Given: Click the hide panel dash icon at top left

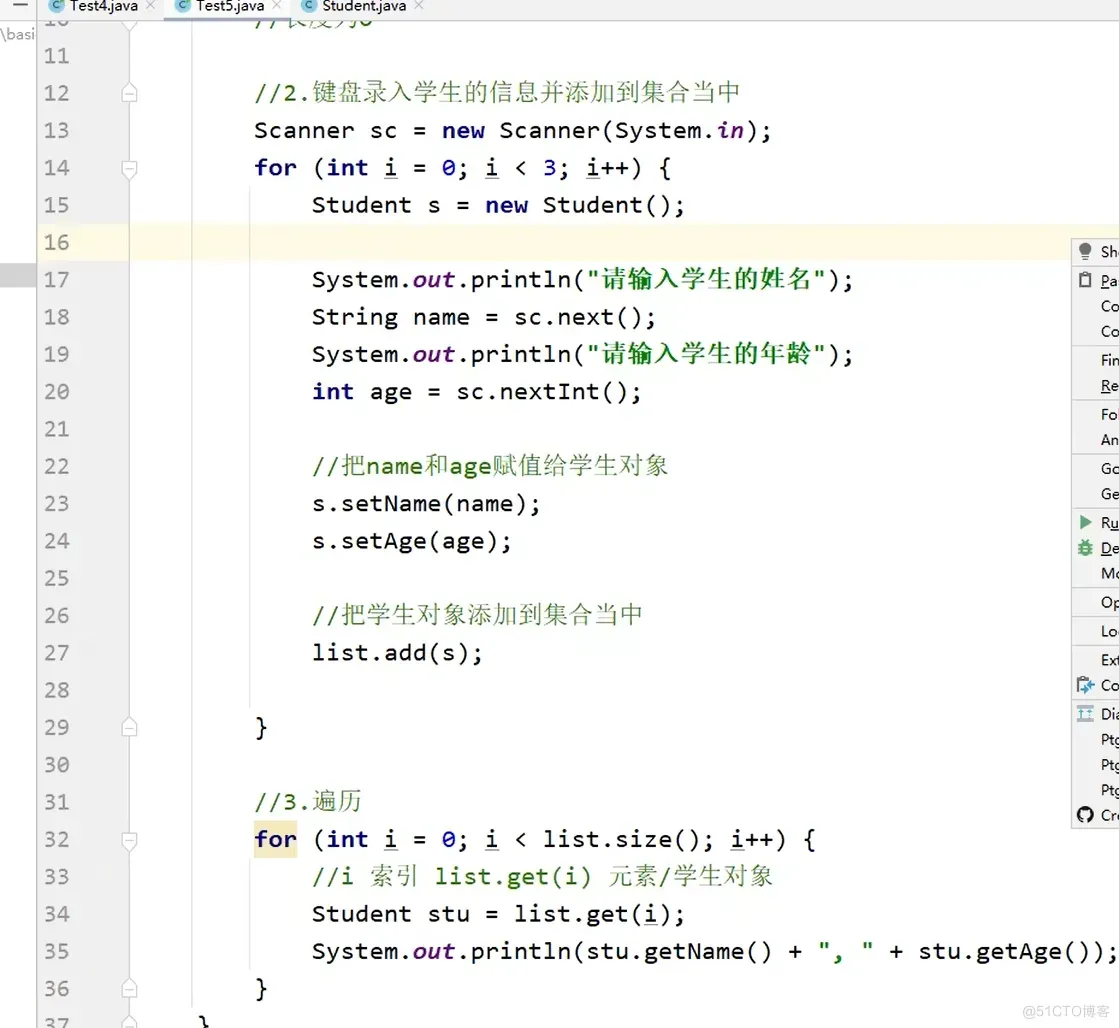Looking at the screenshot, I should pyautogui.click(x=21, y=4).
